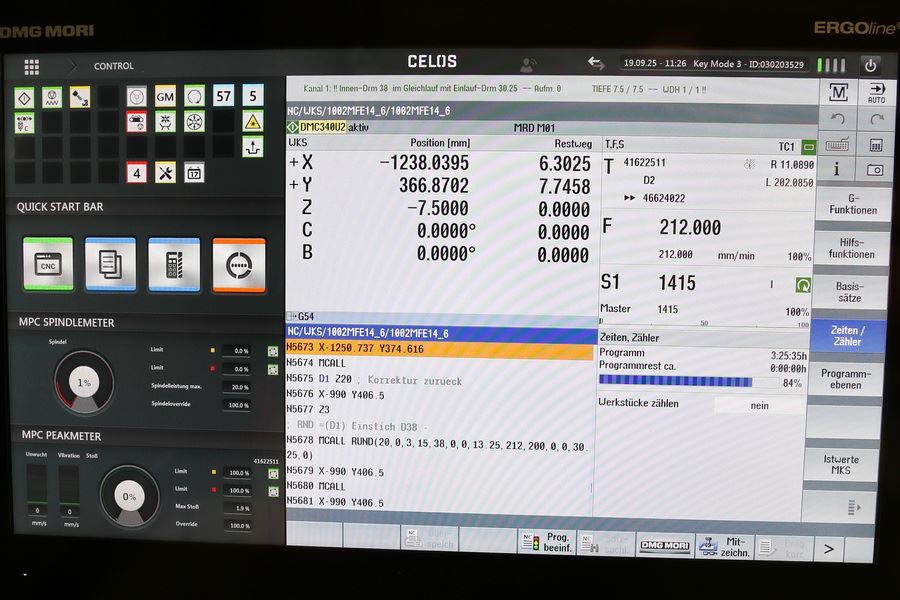Image resolution: width=900 pixels, height=600 pixels.
Task: Expand the vertical softkey list arrow
Action: [x=854, y=507]
